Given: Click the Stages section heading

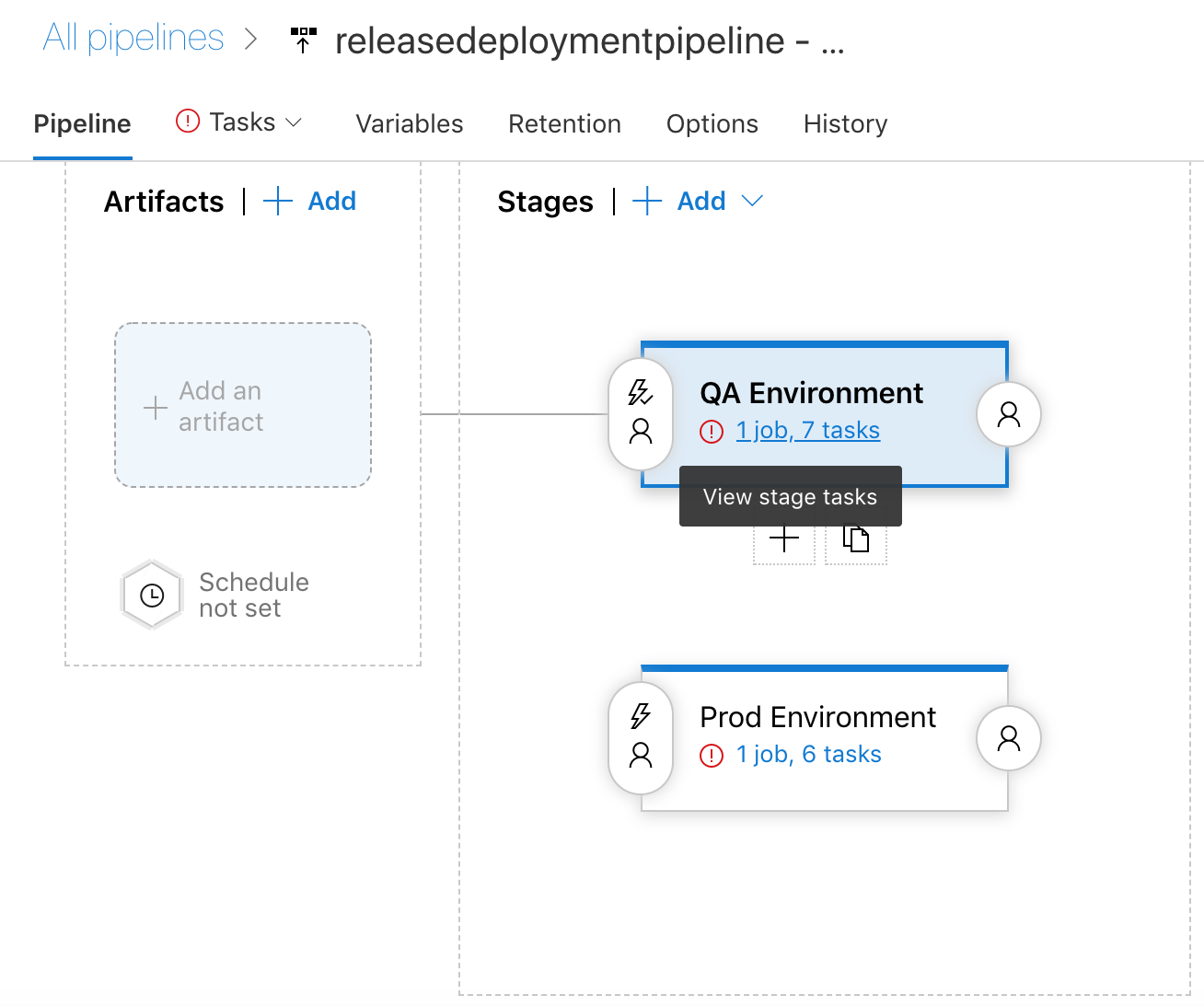Looking at the screenshot, I should pos(545,202).
